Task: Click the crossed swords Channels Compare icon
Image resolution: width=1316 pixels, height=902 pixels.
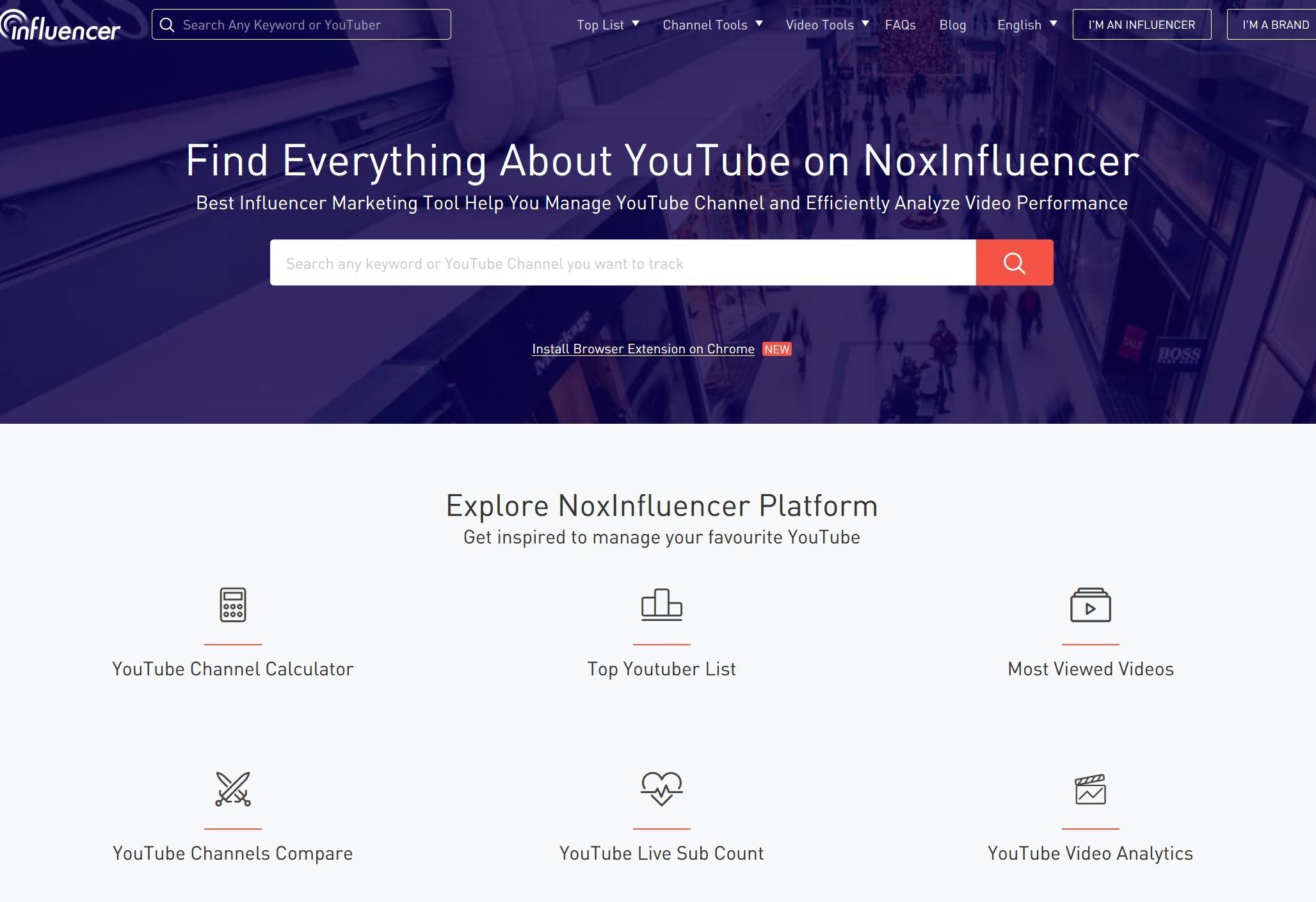Action: click(x=232, y=789)
